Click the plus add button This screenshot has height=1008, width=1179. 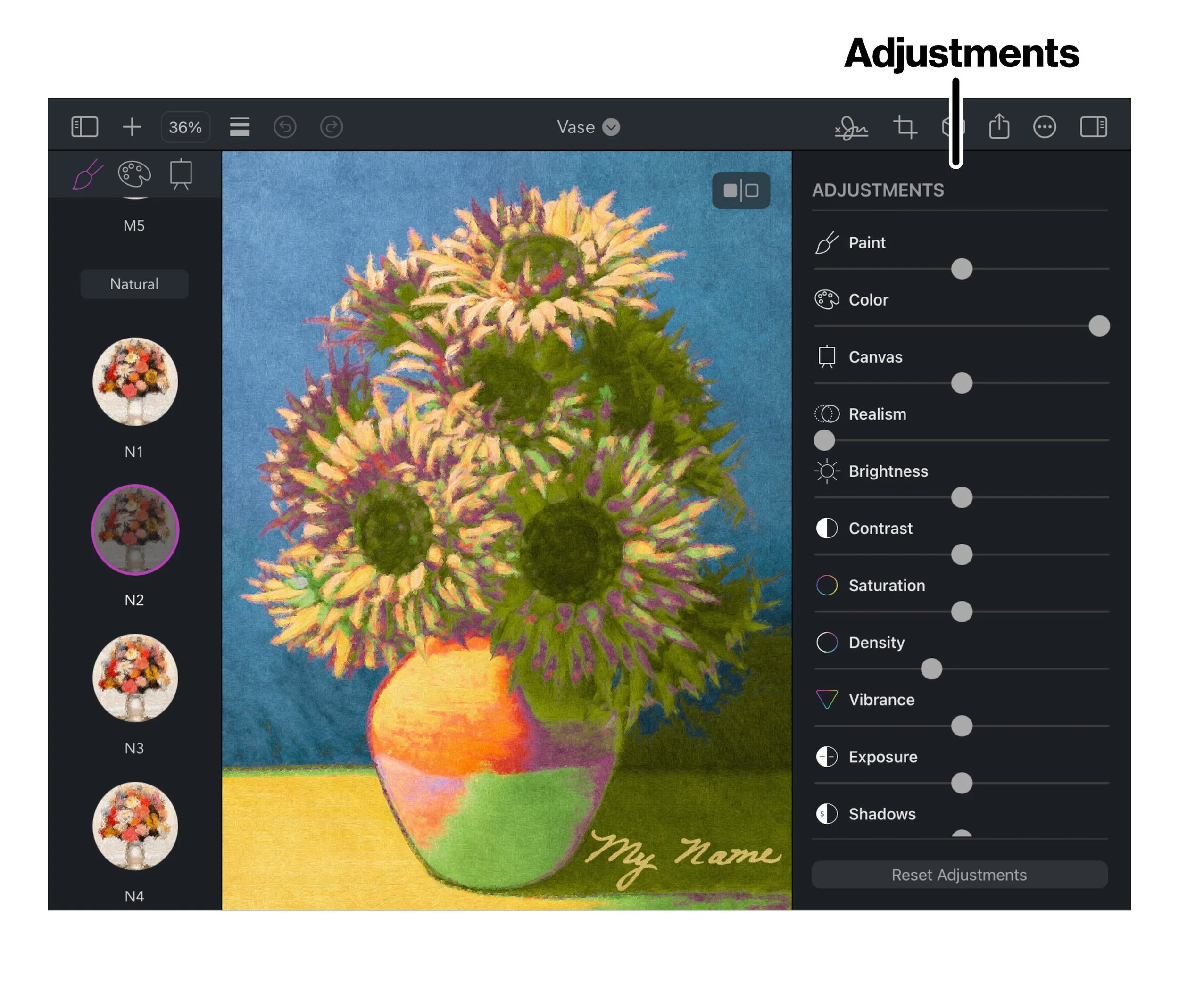click(132, 126)
